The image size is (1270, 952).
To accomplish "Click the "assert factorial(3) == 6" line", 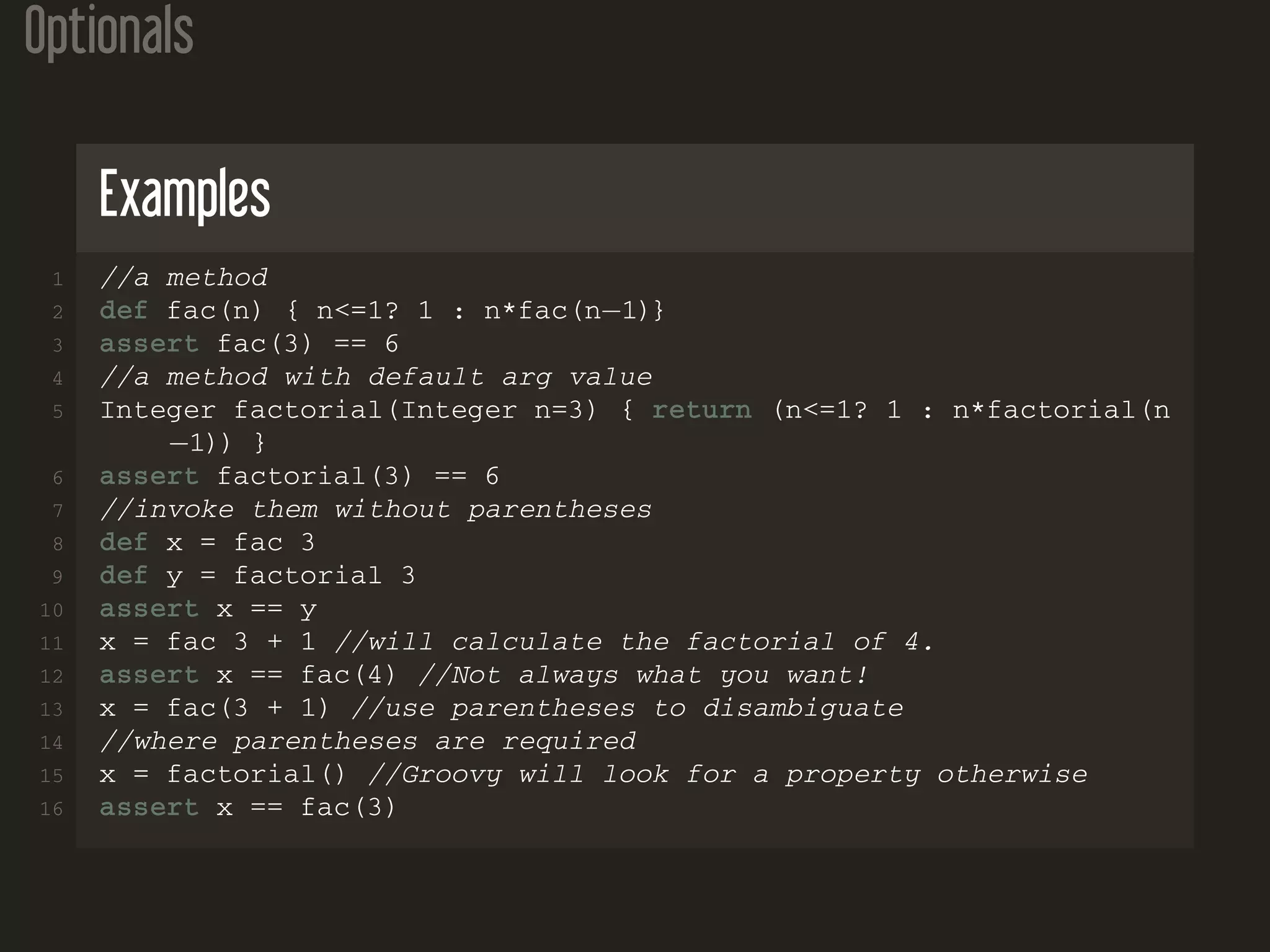I will pos(299,477).
